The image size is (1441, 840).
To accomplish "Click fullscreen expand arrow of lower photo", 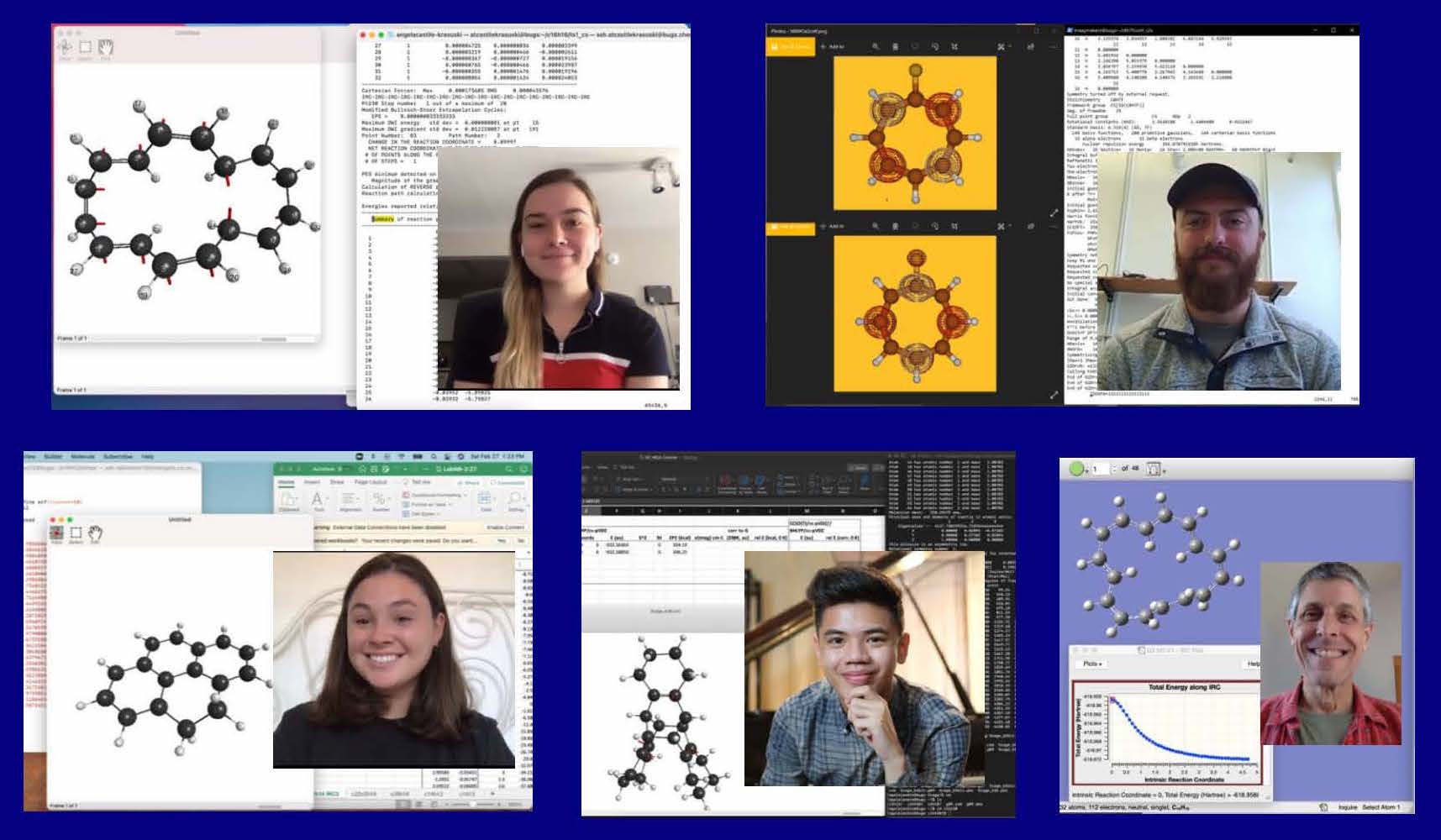I will pyautogui.click(x=1054, y=394).
